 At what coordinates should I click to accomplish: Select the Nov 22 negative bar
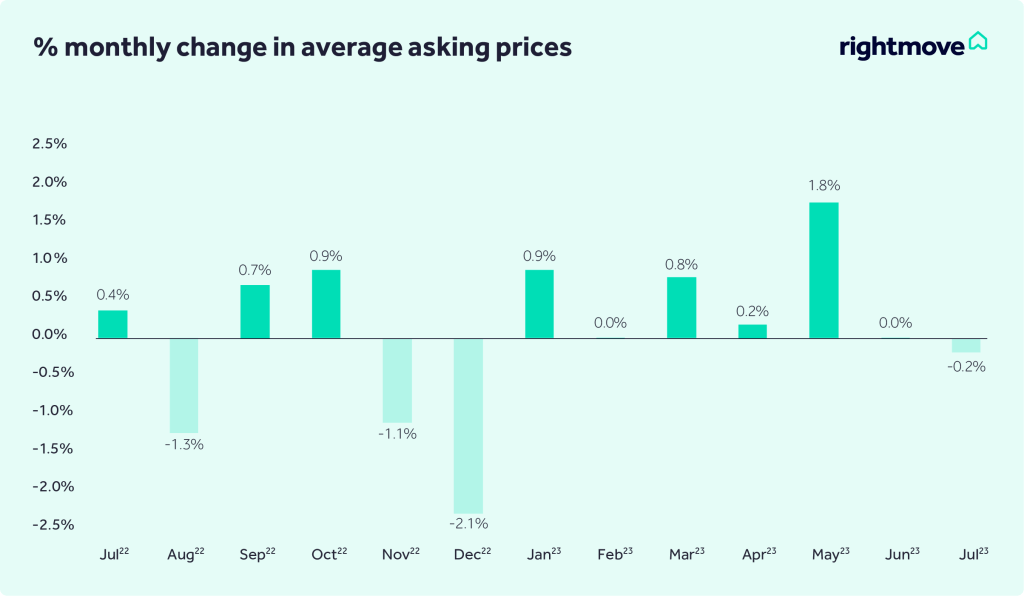click(x=397, y=380)
